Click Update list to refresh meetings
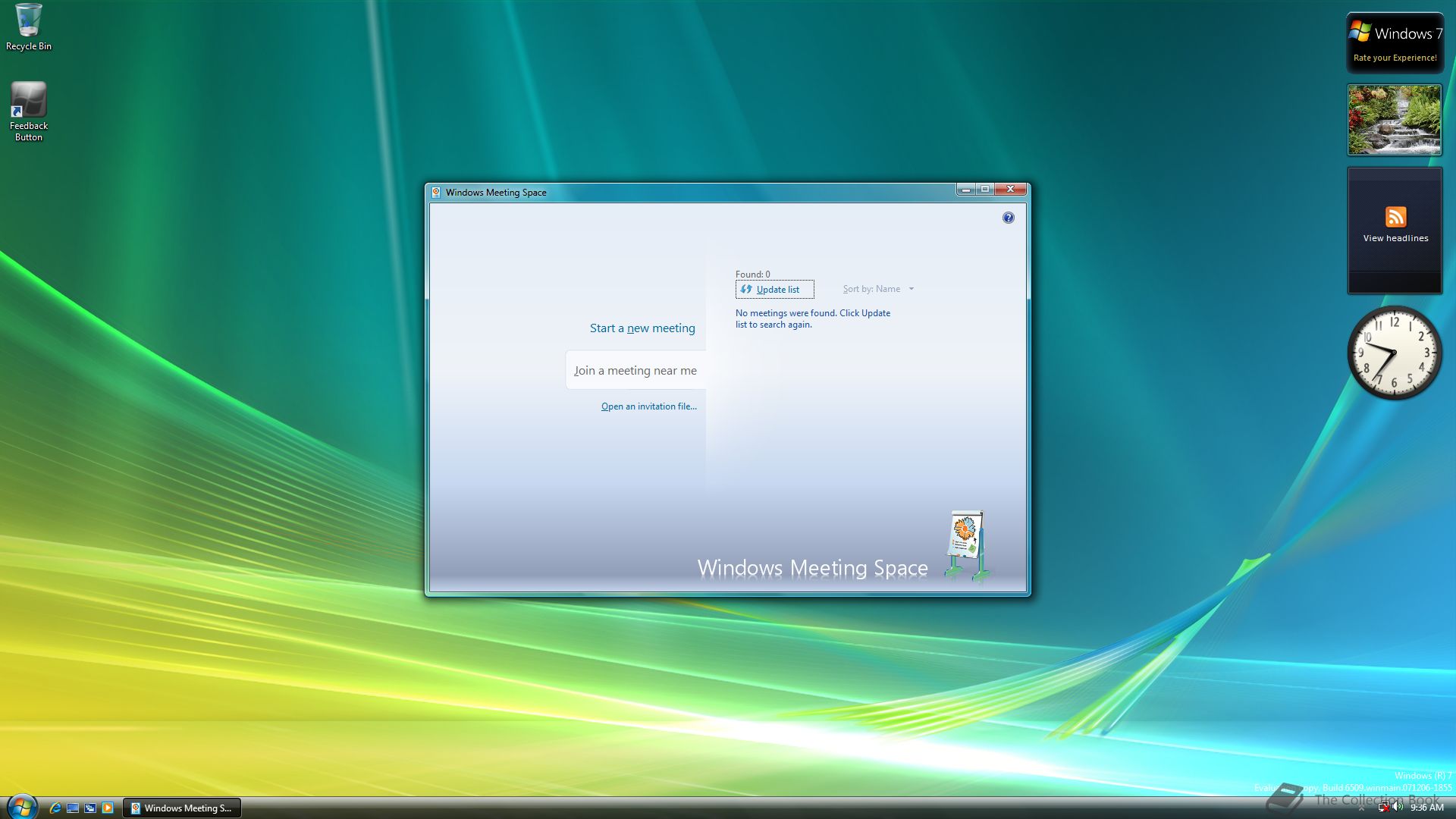The height and width of the screenshot is (819, 1456). pos(774,289)
